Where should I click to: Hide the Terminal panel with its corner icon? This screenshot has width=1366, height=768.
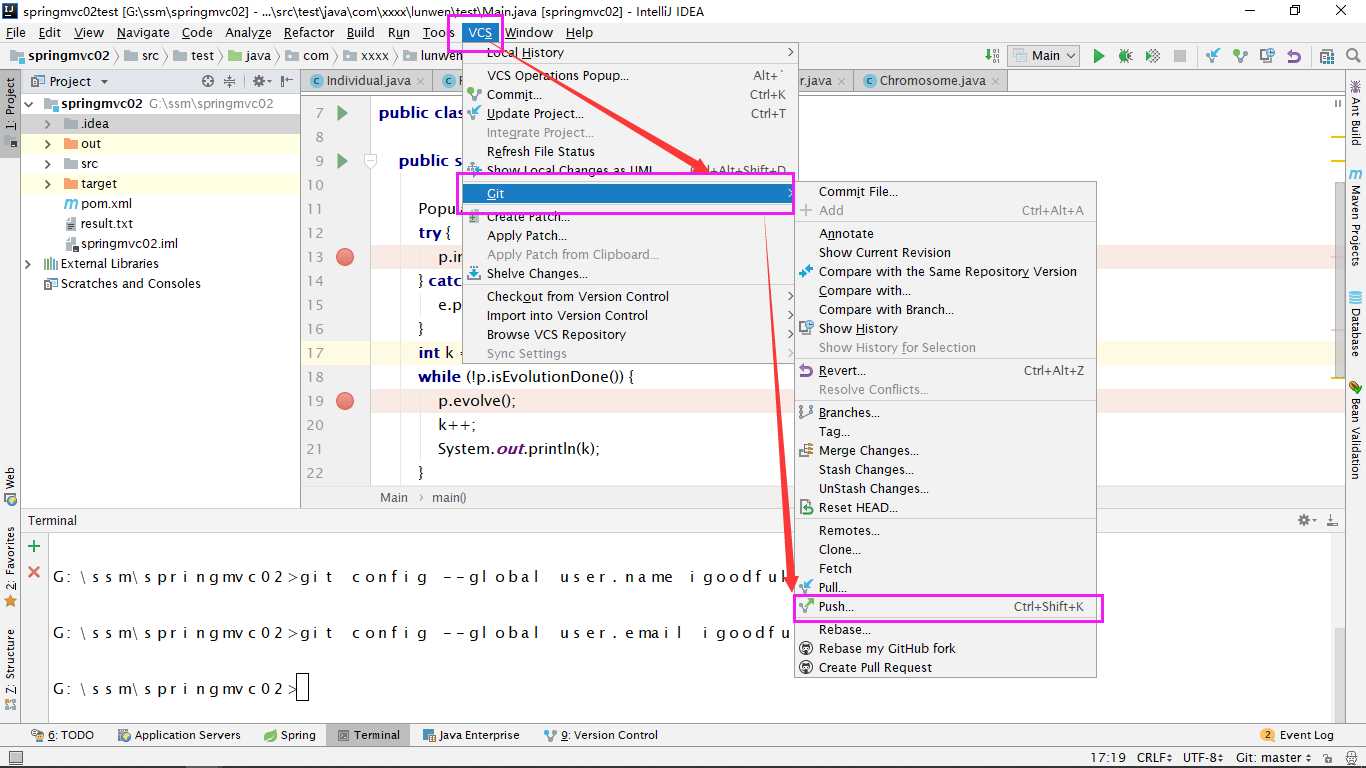click(1331, 520)
